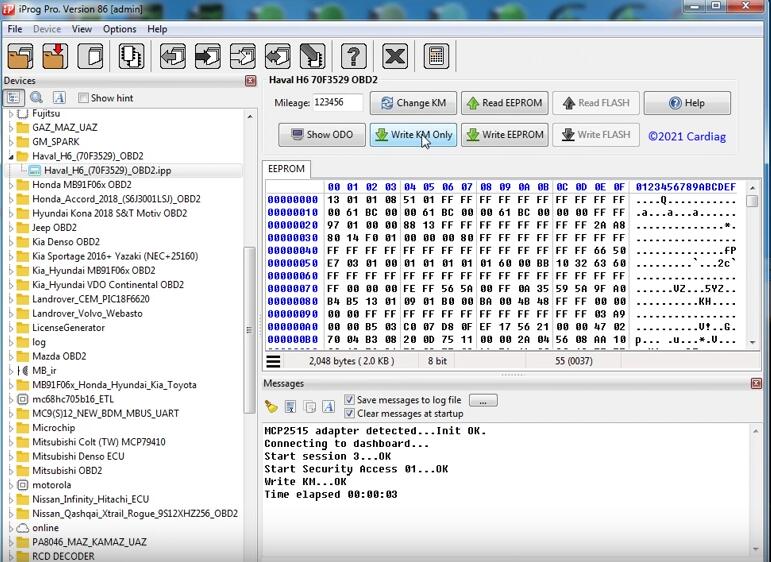Select Haval_H6_(70F3529)_OBD2.ipp file
The image size is (771, 562).
click(x=108, y=171)
